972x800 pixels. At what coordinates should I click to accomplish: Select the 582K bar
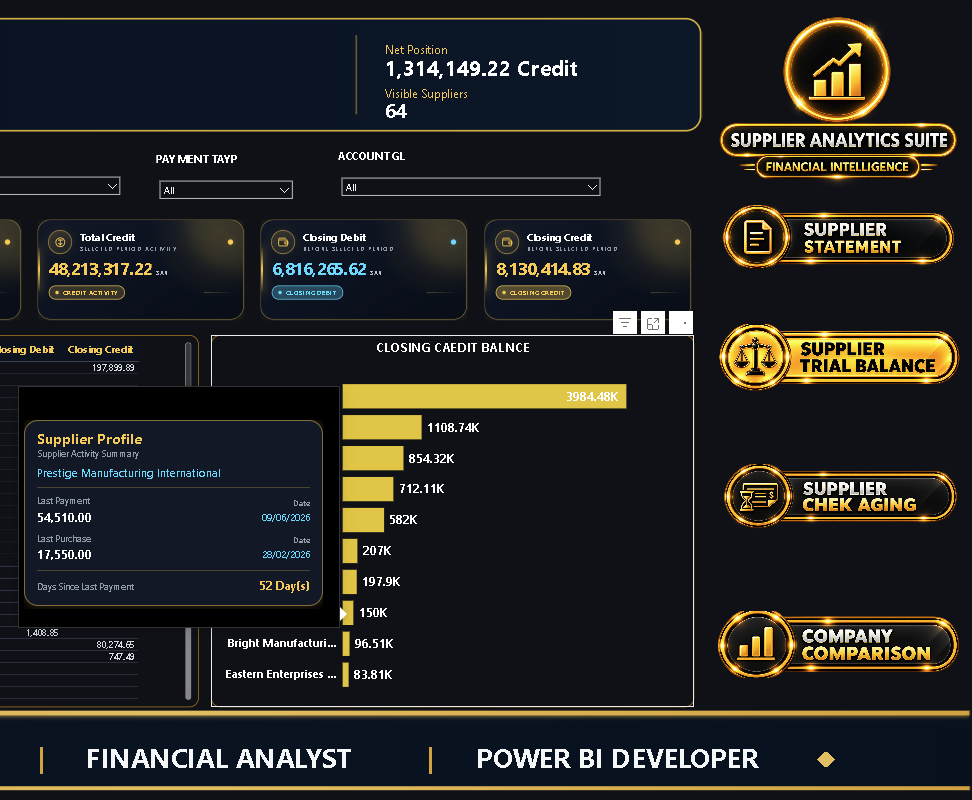coord(363,520)
